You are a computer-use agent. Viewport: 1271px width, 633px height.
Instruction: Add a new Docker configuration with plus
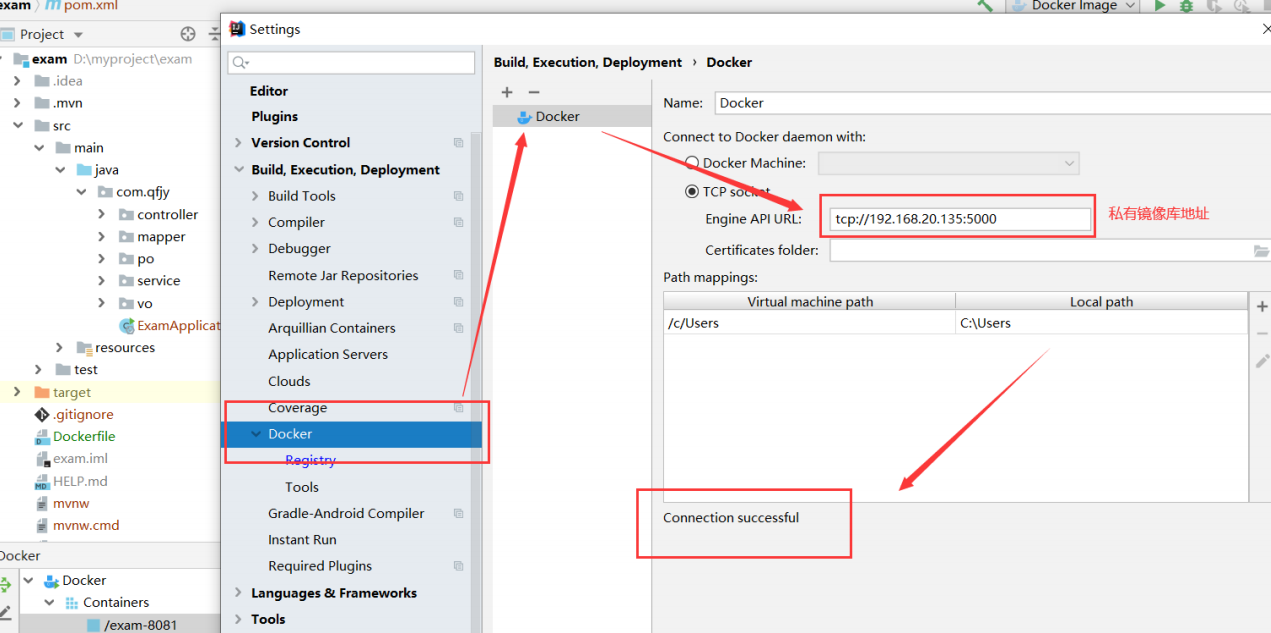(x=507, y=92)
